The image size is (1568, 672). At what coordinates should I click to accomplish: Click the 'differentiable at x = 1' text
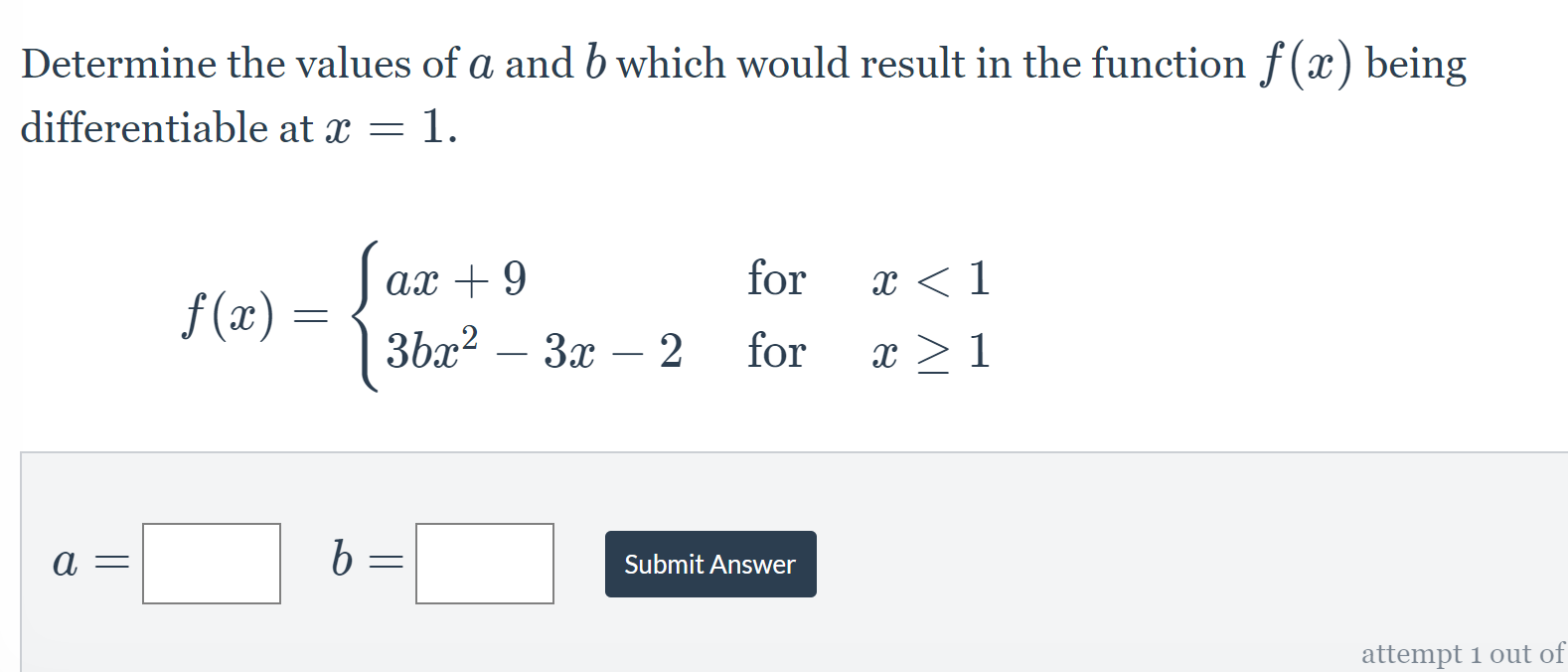(x=235, y=127)
